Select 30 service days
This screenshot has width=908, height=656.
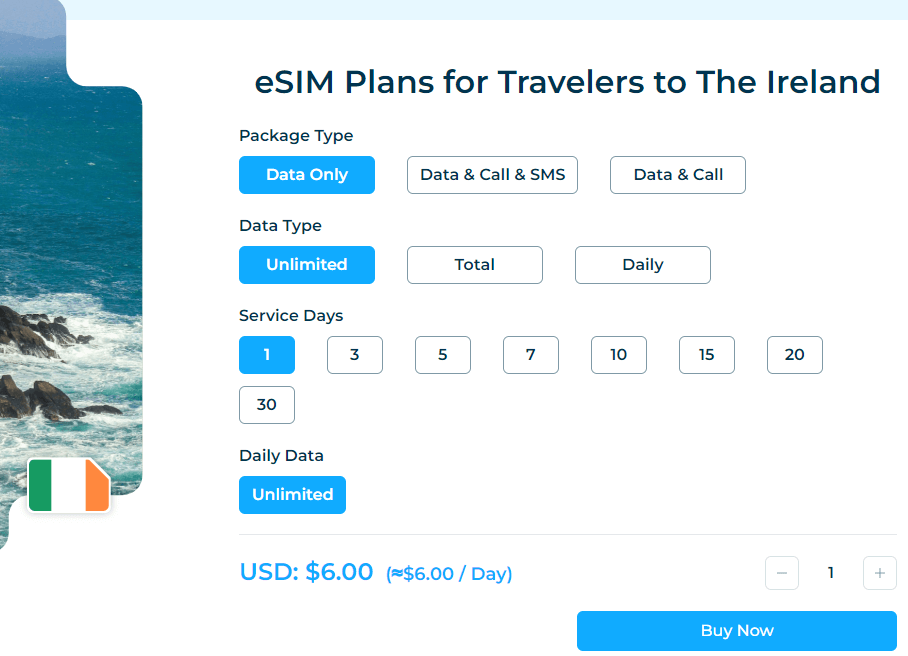[267, 405]
